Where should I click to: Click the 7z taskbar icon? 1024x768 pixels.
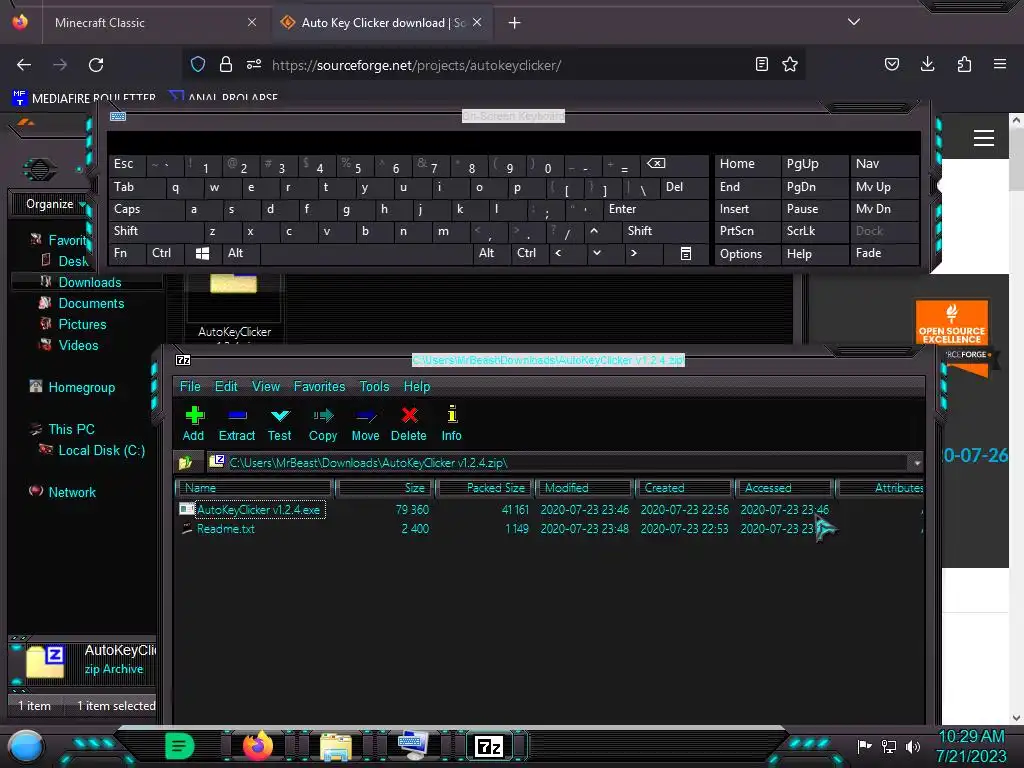tap(489, 746)
